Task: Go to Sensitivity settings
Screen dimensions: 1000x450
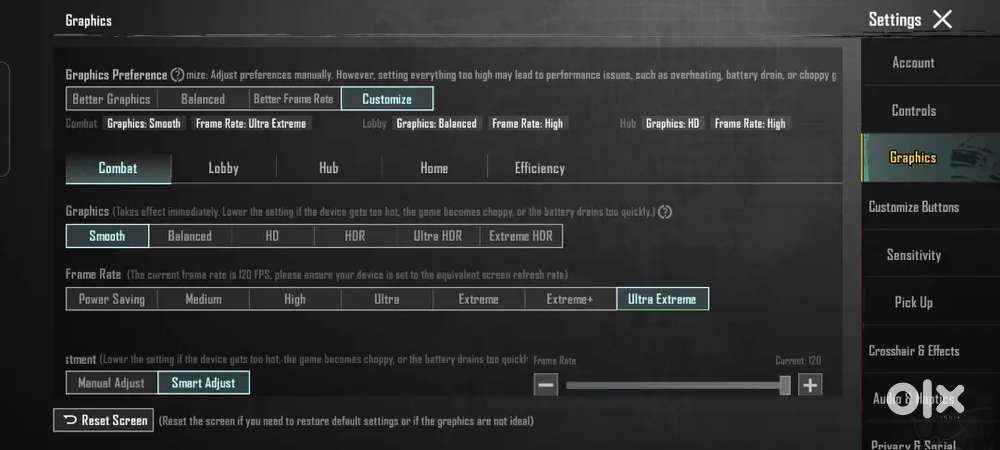Action: pos(913,255)
